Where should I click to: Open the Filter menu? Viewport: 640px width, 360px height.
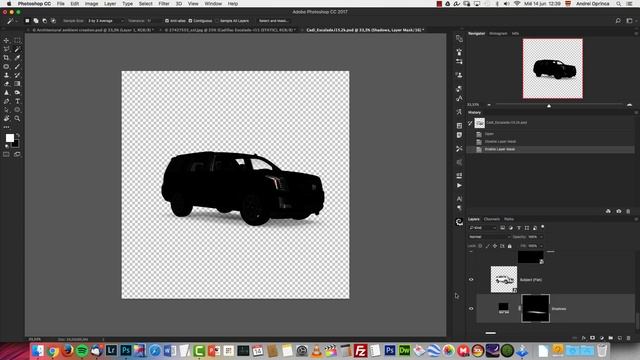click(164, 4)
